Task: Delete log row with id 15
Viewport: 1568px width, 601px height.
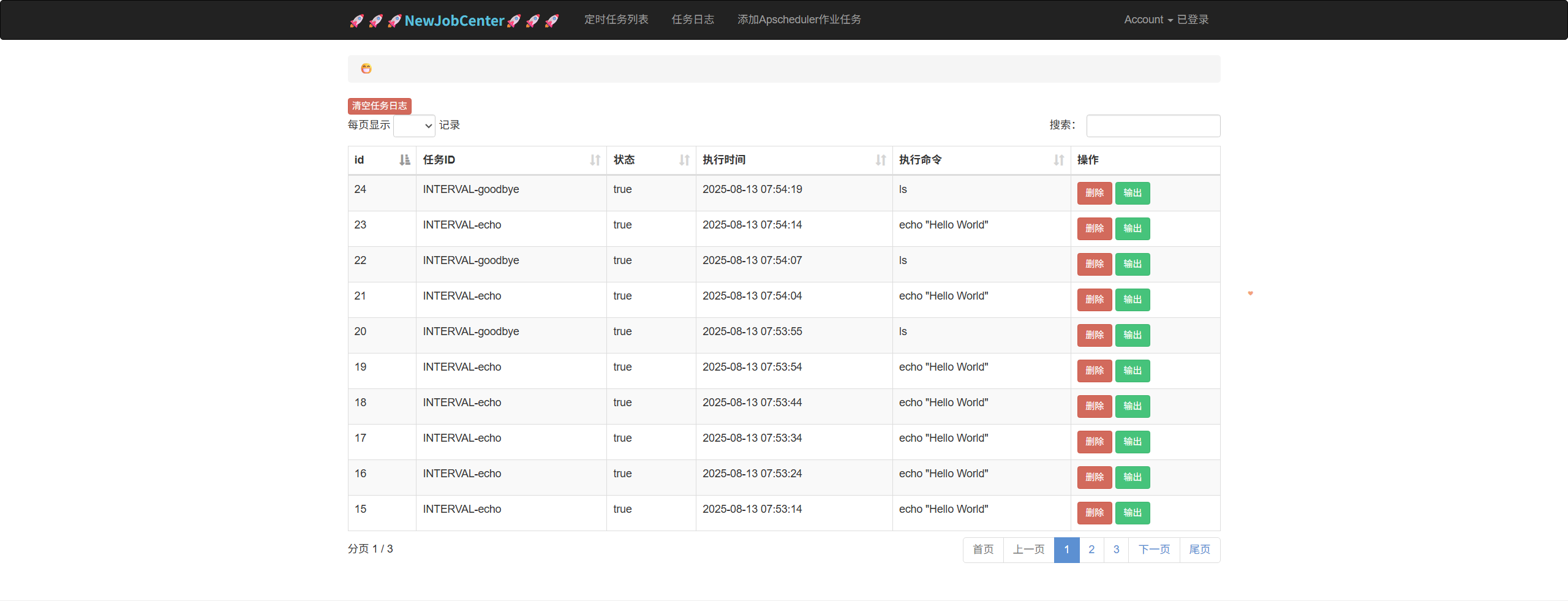Action: pyautogui.click(x=1095, y=513)
